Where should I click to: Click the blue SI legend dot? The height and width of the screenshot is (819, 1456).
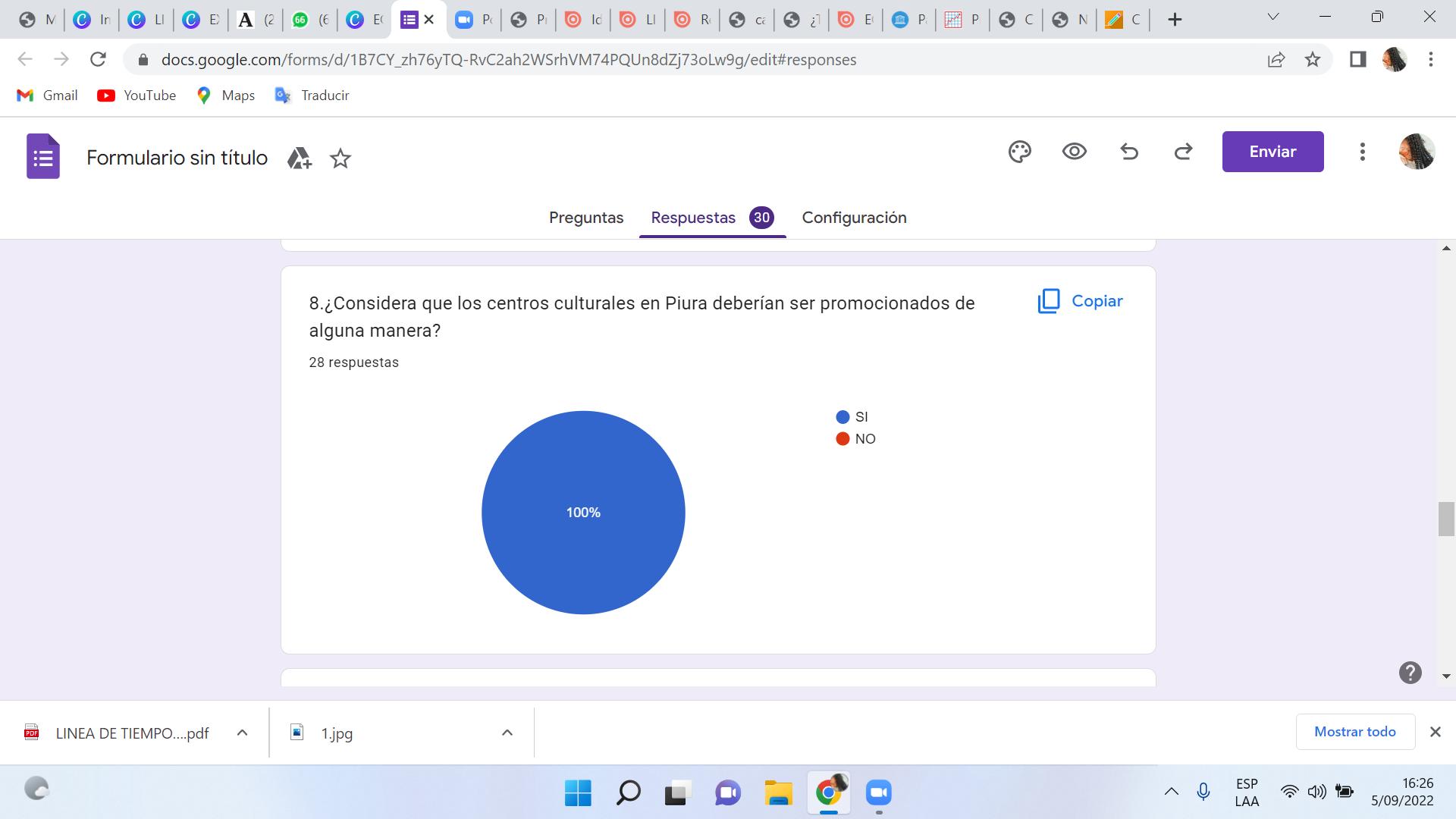click(x=842, y=417)
